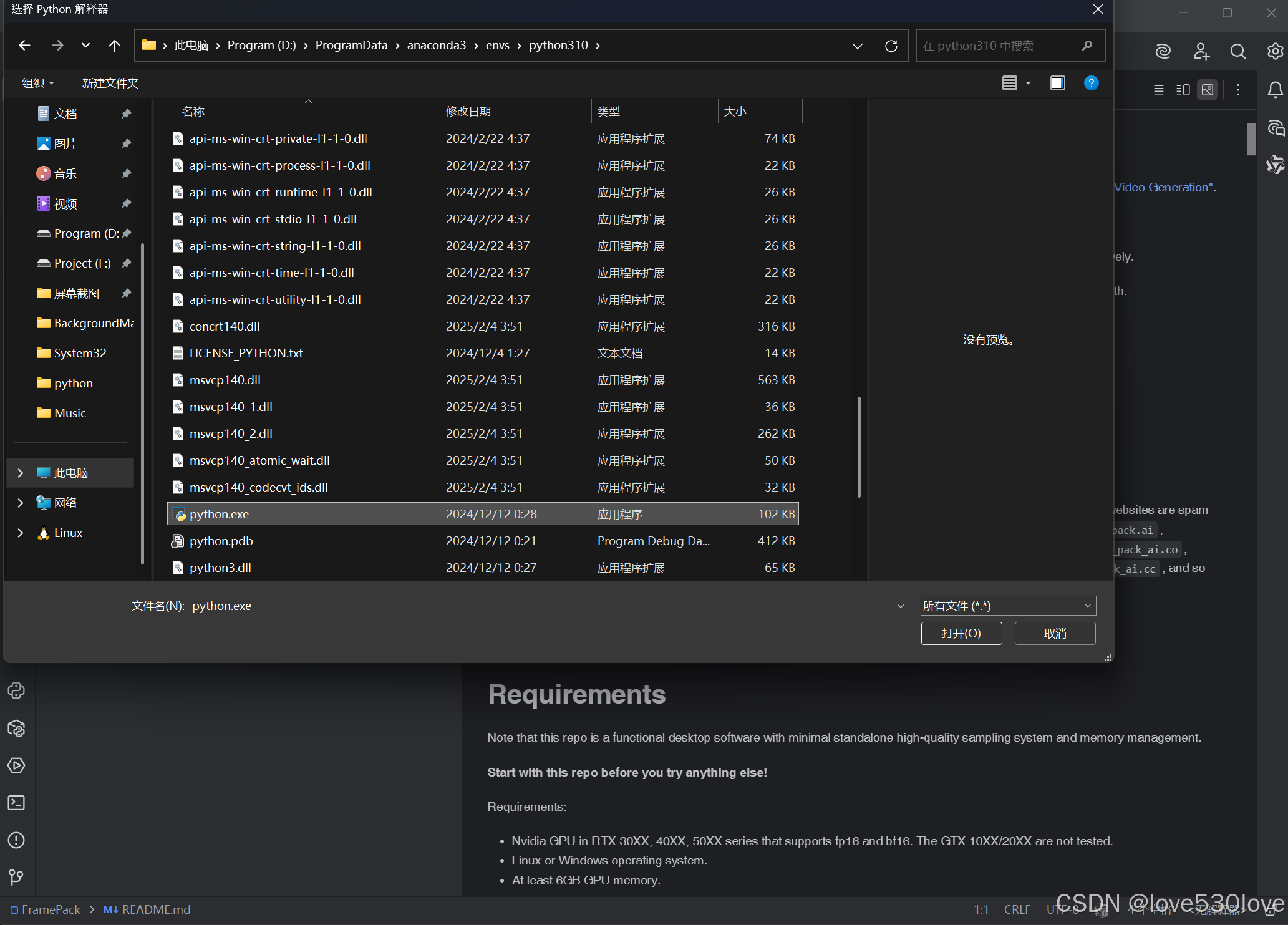The image size is (1288, 925).
Task: Open the view mode options dropdown
Action: click(1028, 83)
